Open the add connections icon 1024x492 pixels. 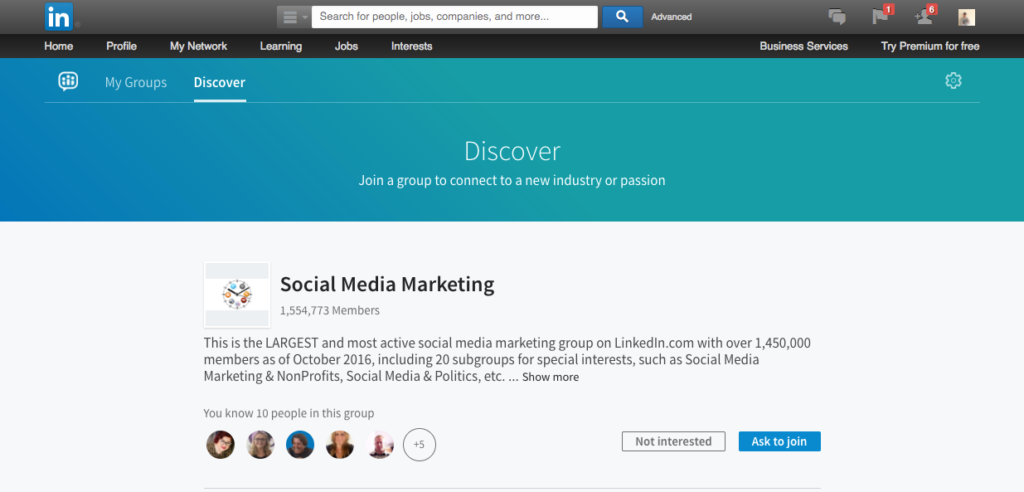click(925, 16)
